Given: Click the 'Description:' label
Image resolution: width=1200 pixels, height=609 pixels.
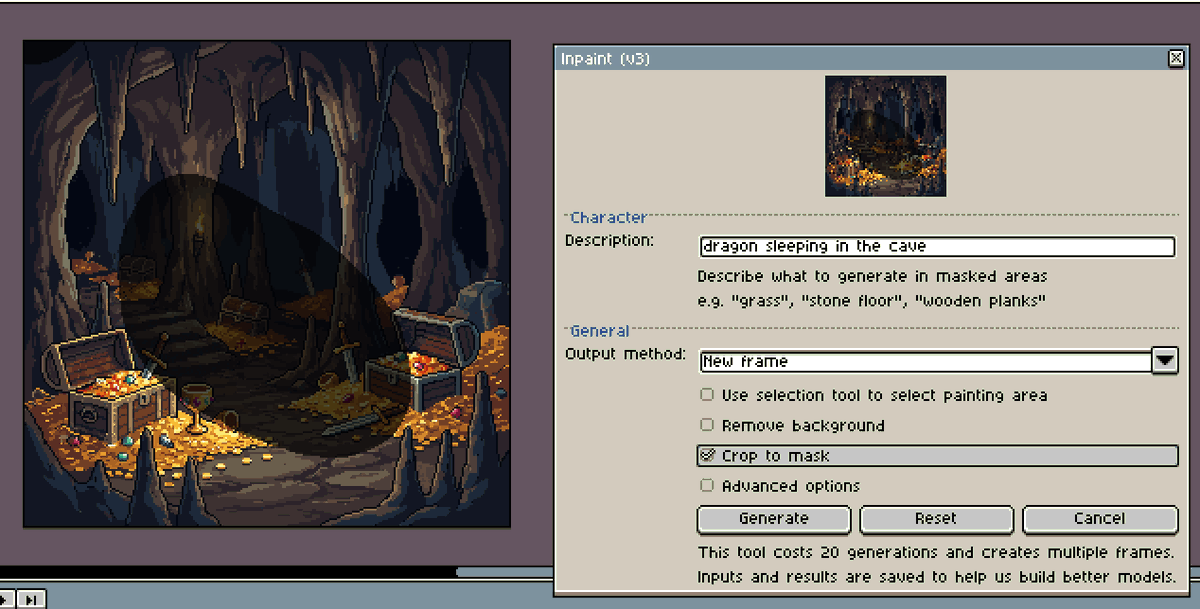Looking at the screenshot, I should click(x=609, y=241).
